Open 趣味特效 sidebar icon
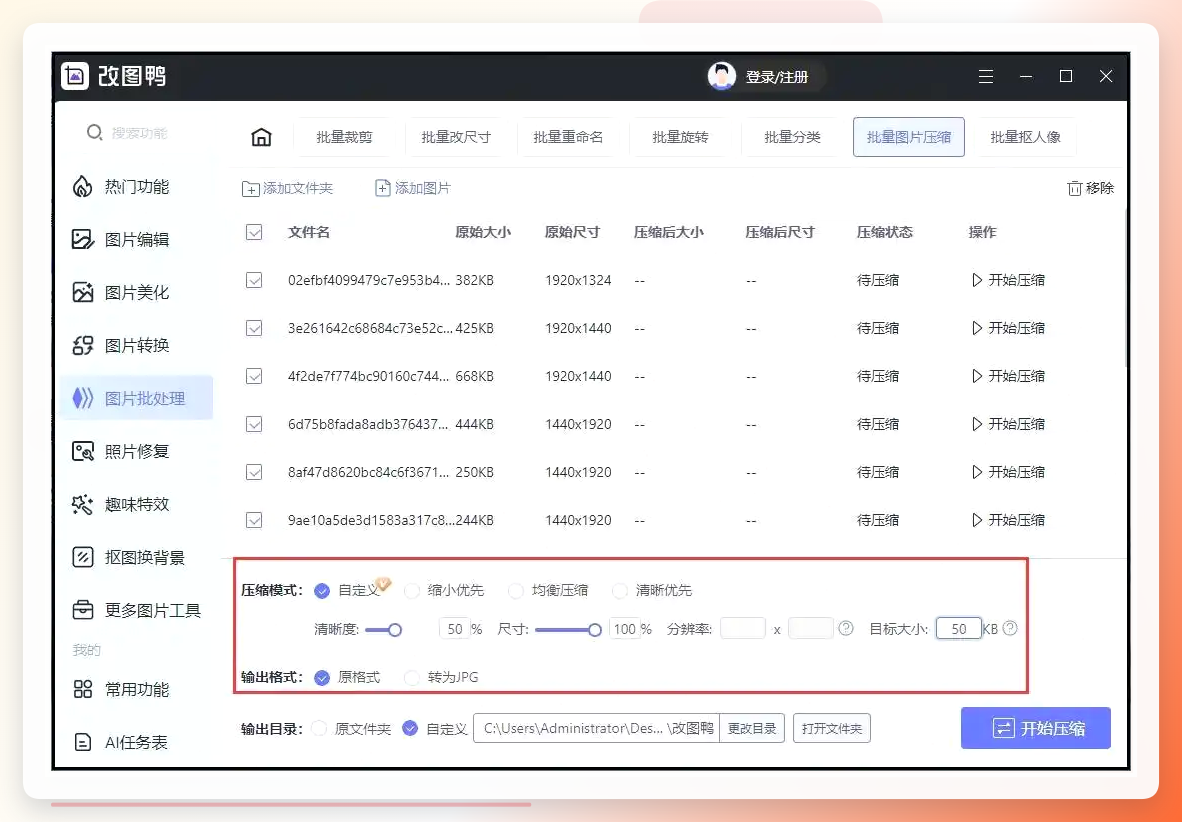 tap(82, 504)
